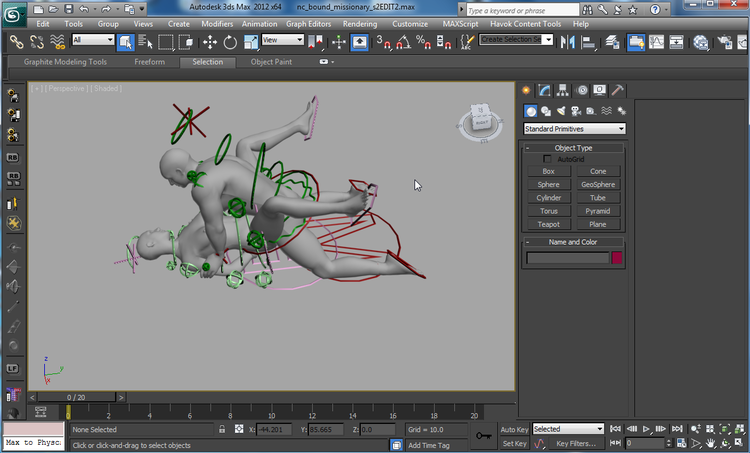Viewport: 750px width, 453px height.
Task: Collapse the Object Type rollout
Action: pos(573,148)
